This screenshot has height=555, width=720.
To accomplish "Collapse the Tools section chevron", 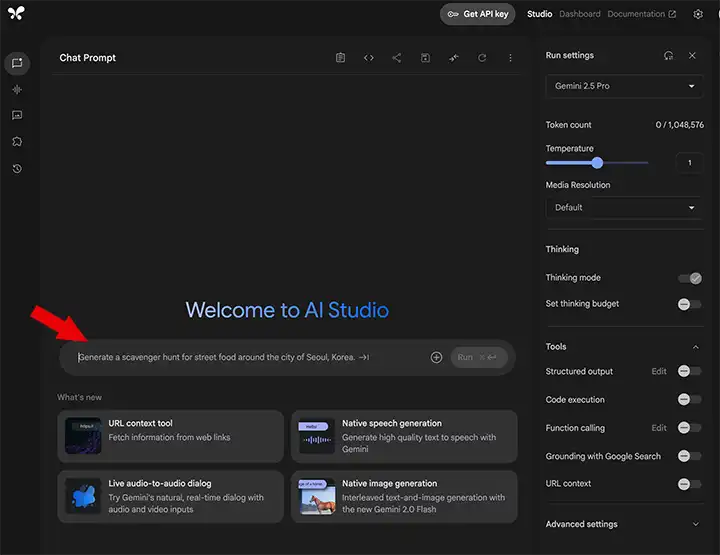I will (x=696, y=347).
